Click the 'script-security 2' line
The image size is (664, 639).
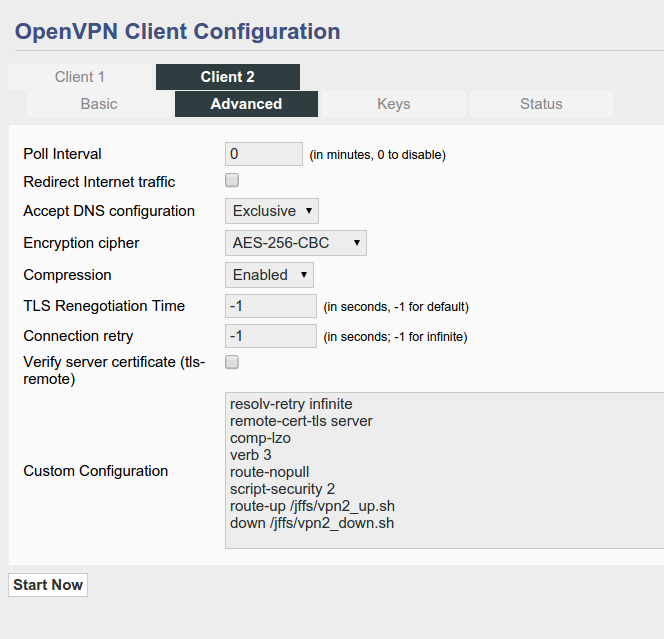(282, 489)
